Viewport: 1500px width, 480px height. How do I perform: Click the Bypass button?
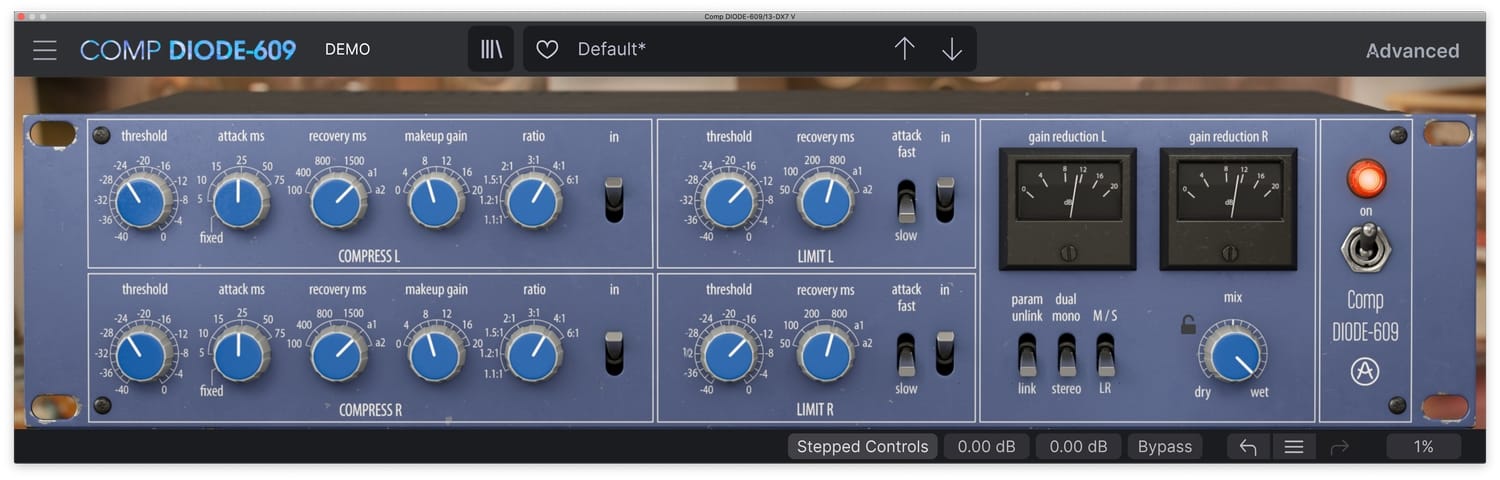(1165, 447)
